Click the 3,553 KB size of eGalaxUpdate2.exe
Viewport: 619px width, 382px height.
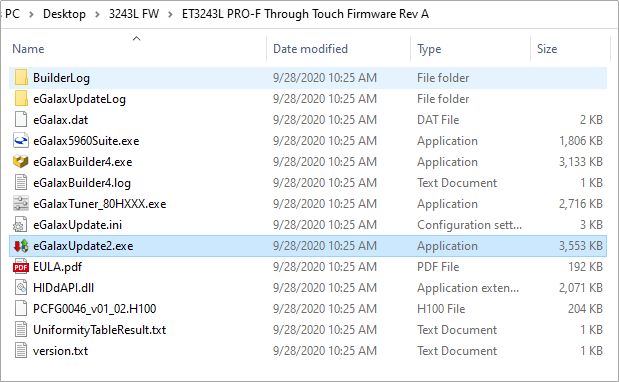click(581, 246)
